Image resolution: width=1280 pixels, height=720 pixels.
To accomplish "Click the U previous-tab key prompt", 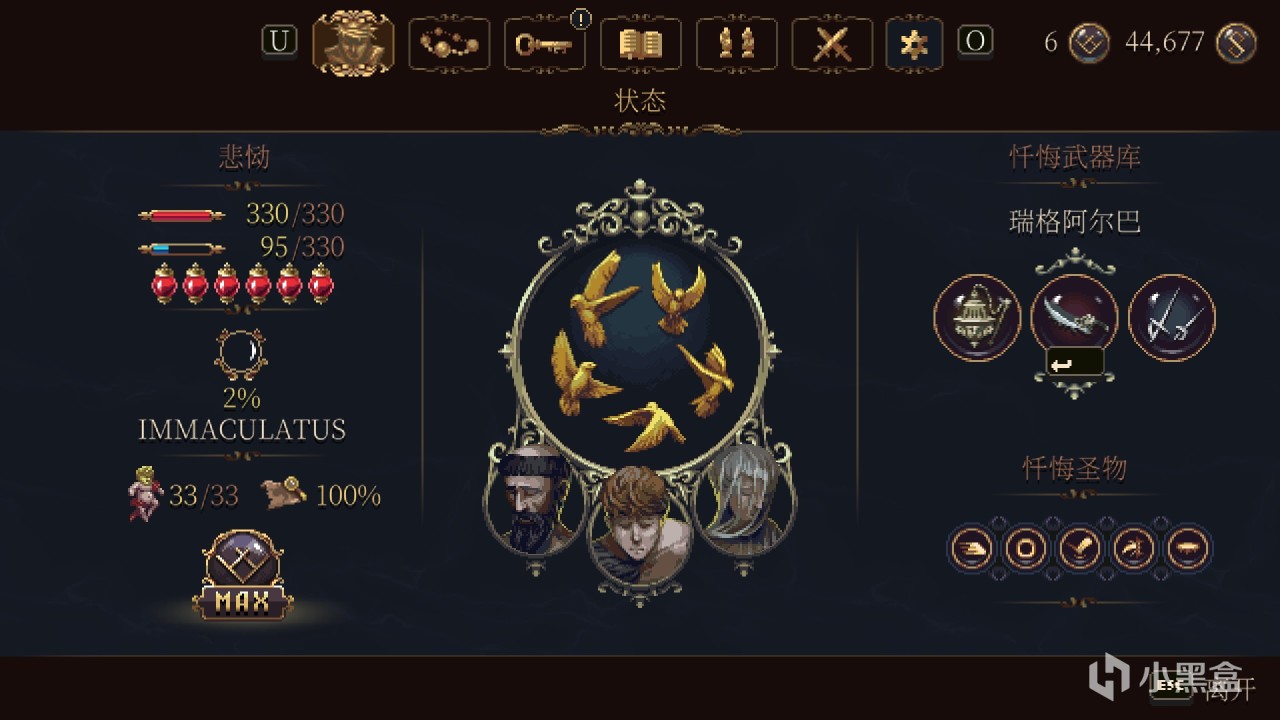I will click(x=280, y=41).
